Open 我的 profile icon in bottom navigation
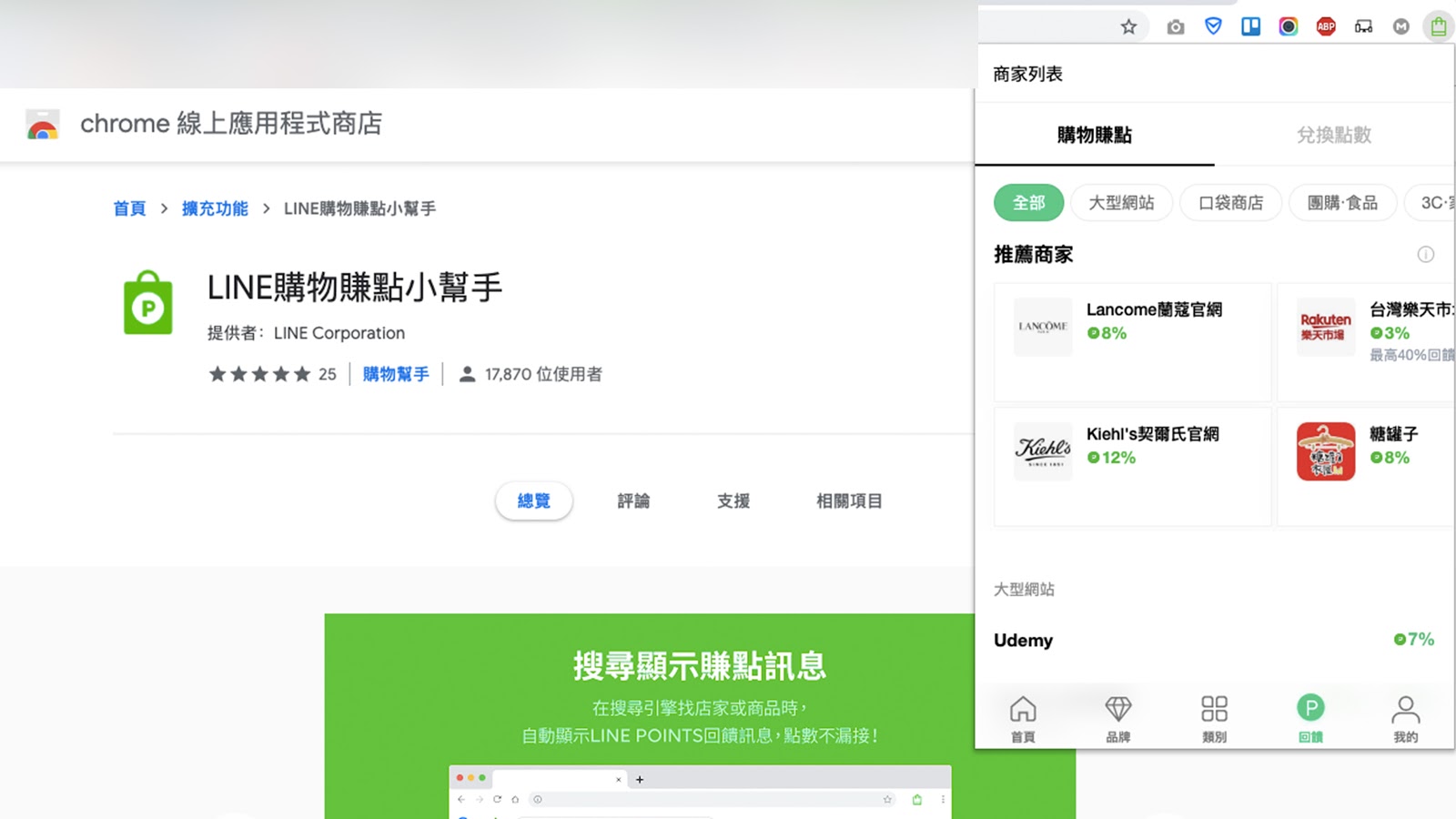The height and width of the screenshot is (819, 1456). coord(1405,718)
